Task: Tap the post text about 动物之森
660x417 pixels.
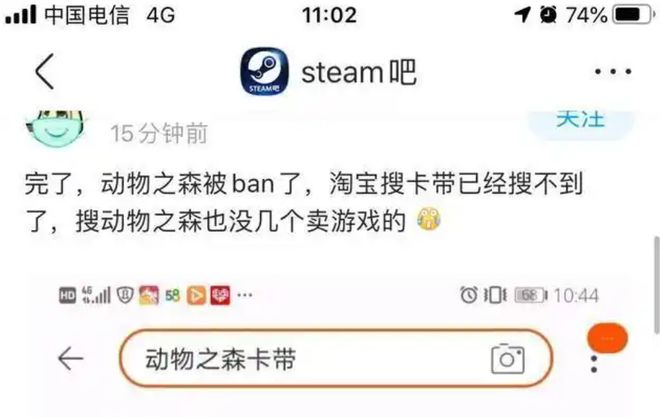Action: [303, 202]
